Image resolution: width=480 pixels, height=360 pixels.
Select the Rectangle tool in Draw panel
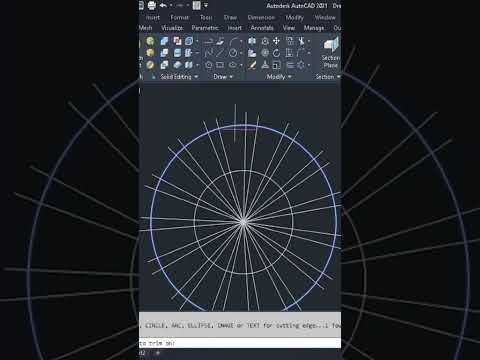pyautogui.click(x=220, y=65)
